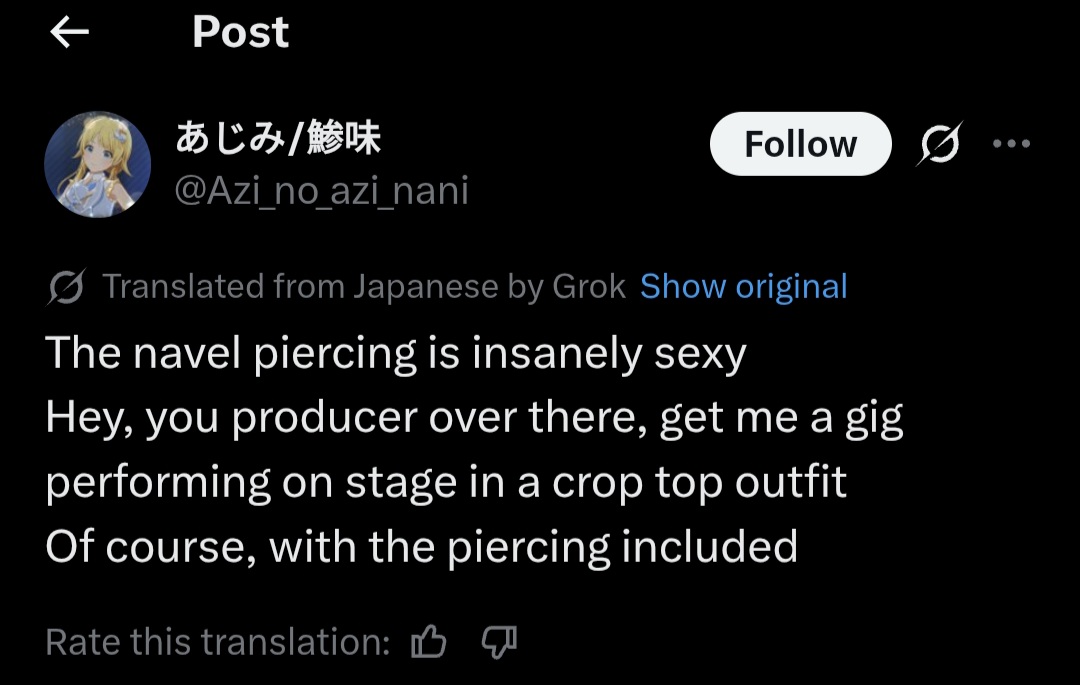Open the author's profile picture
Screen dimensions: 1080x685
pyautogui.click(x=98, y=164)
